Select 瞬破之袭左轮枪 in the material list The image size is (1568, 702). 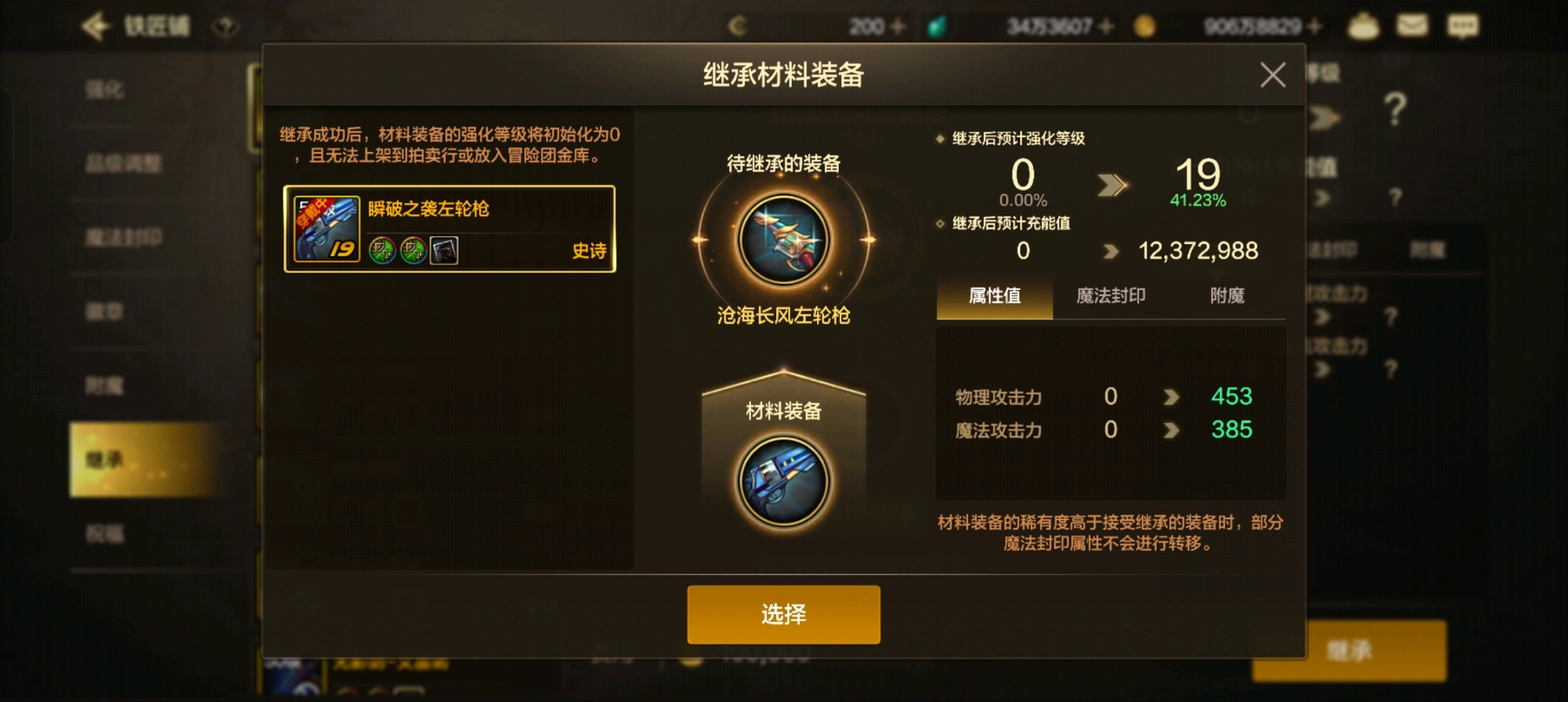[x=449, y=229]
